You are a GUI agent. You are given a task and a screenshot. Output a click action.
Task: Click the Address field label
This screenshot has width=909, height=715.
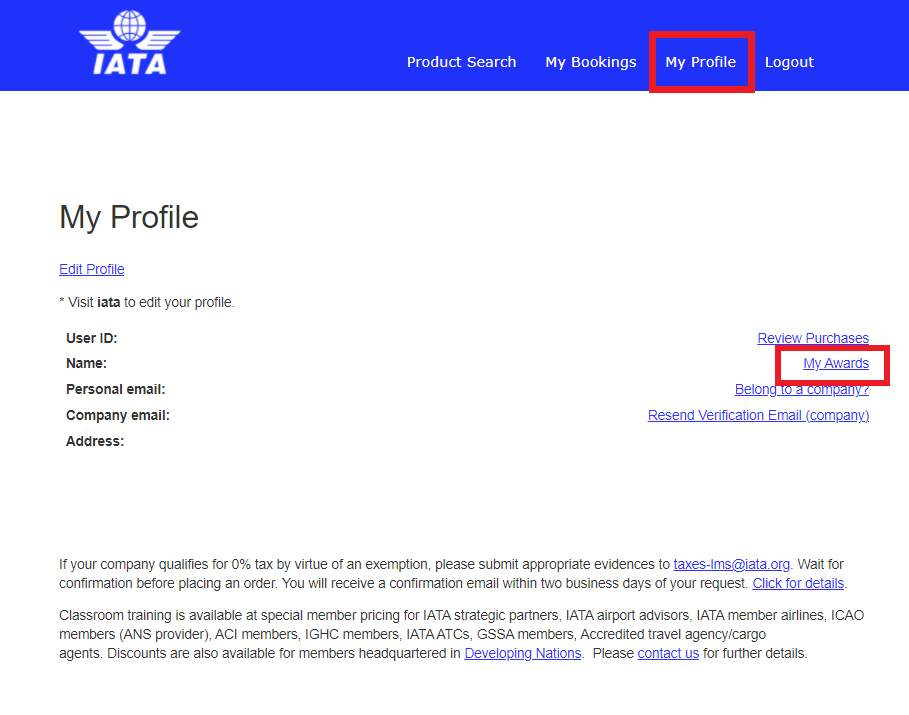(x=94, y=440)
